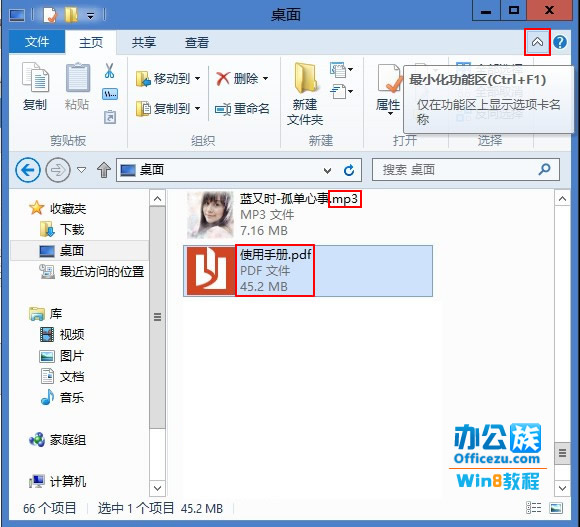Expand the address bar history dropdown
This screenshot has height=527, width=580.
pyautogui.click(x=327, y=170)
